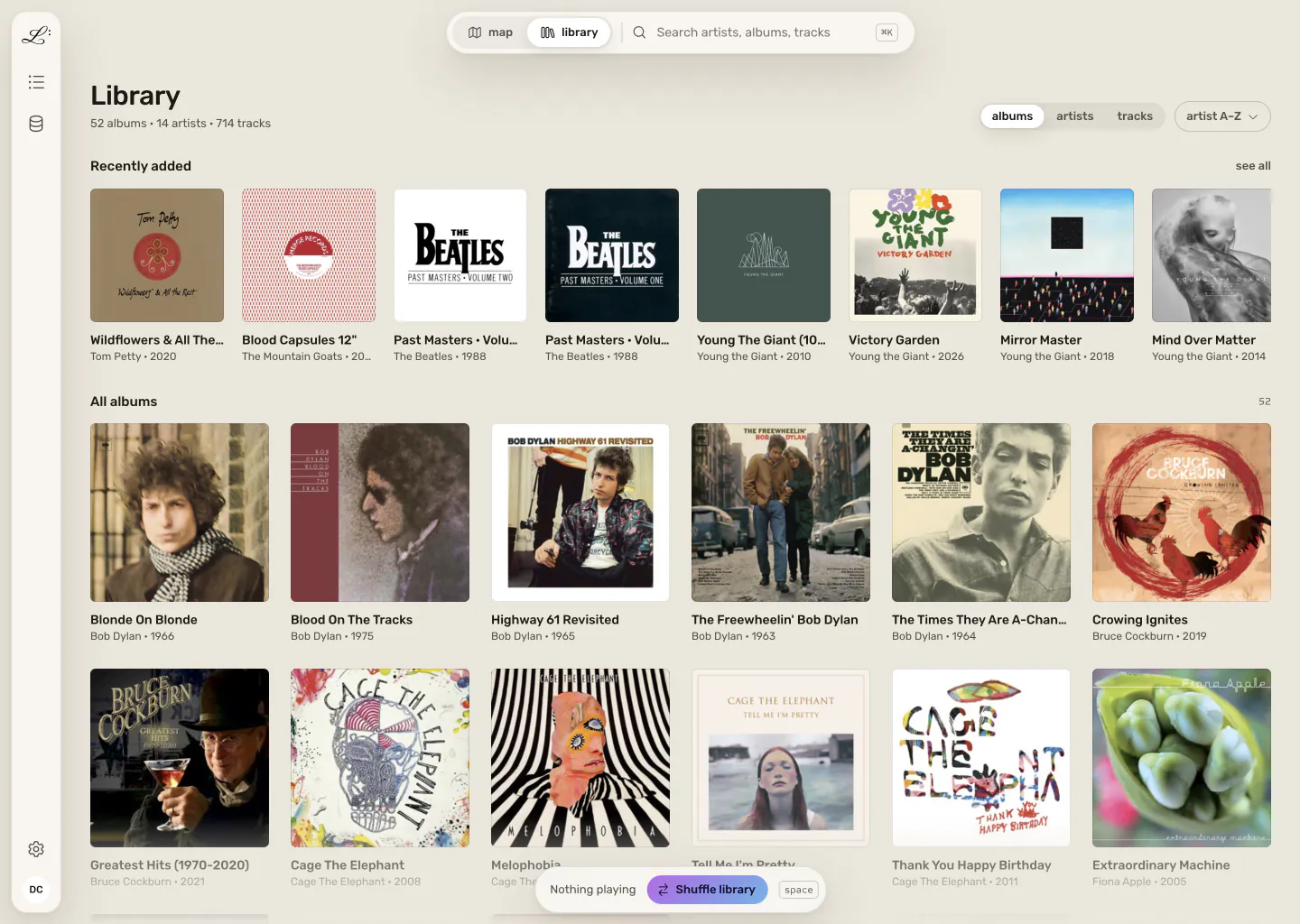Switch to the map view
1300x924 pixels.
tap(490, 32)
